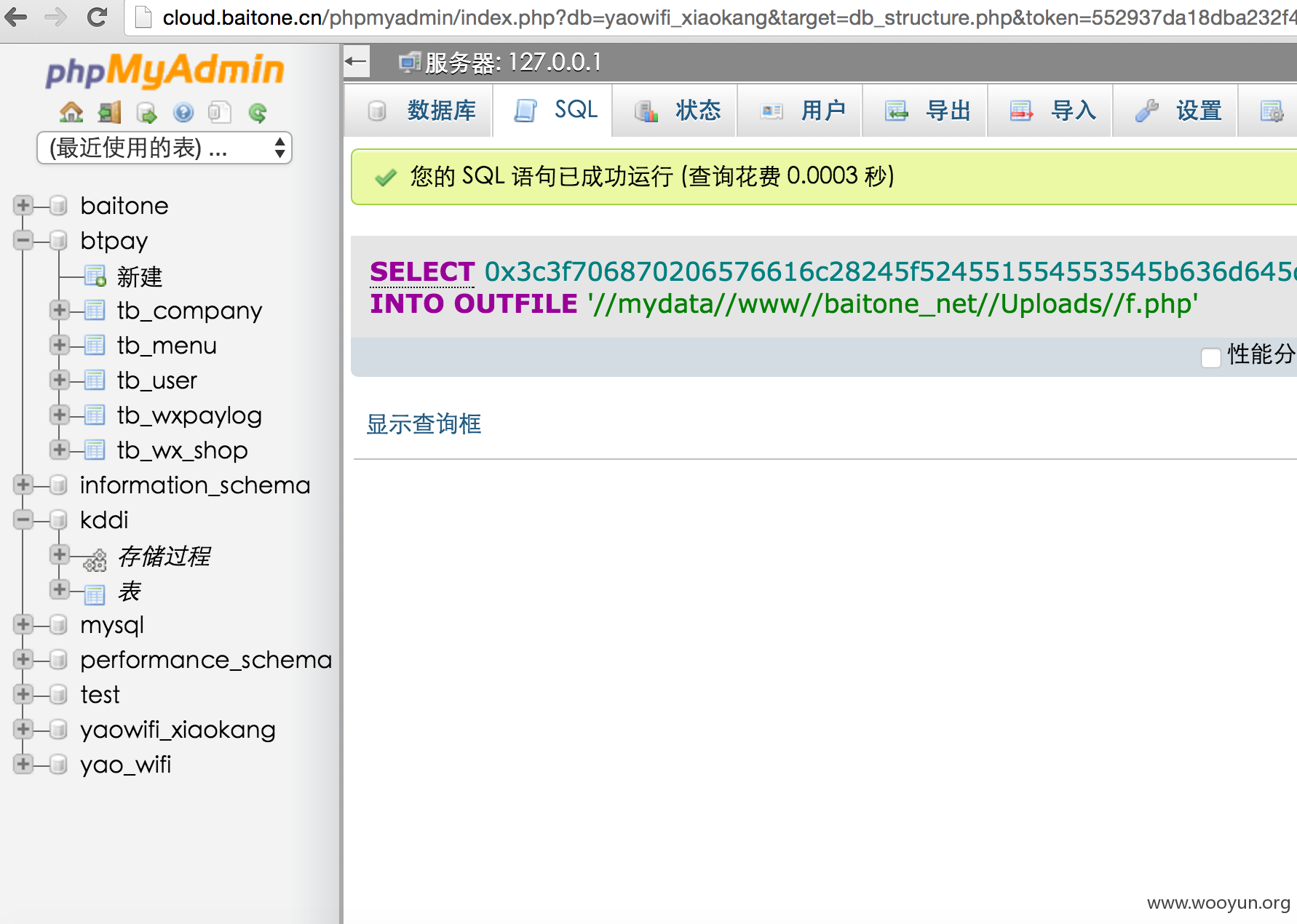Click the tb_user table icon
Image resolution: width=1297 pixels, height=924 pixels.
tap(95, 381)
